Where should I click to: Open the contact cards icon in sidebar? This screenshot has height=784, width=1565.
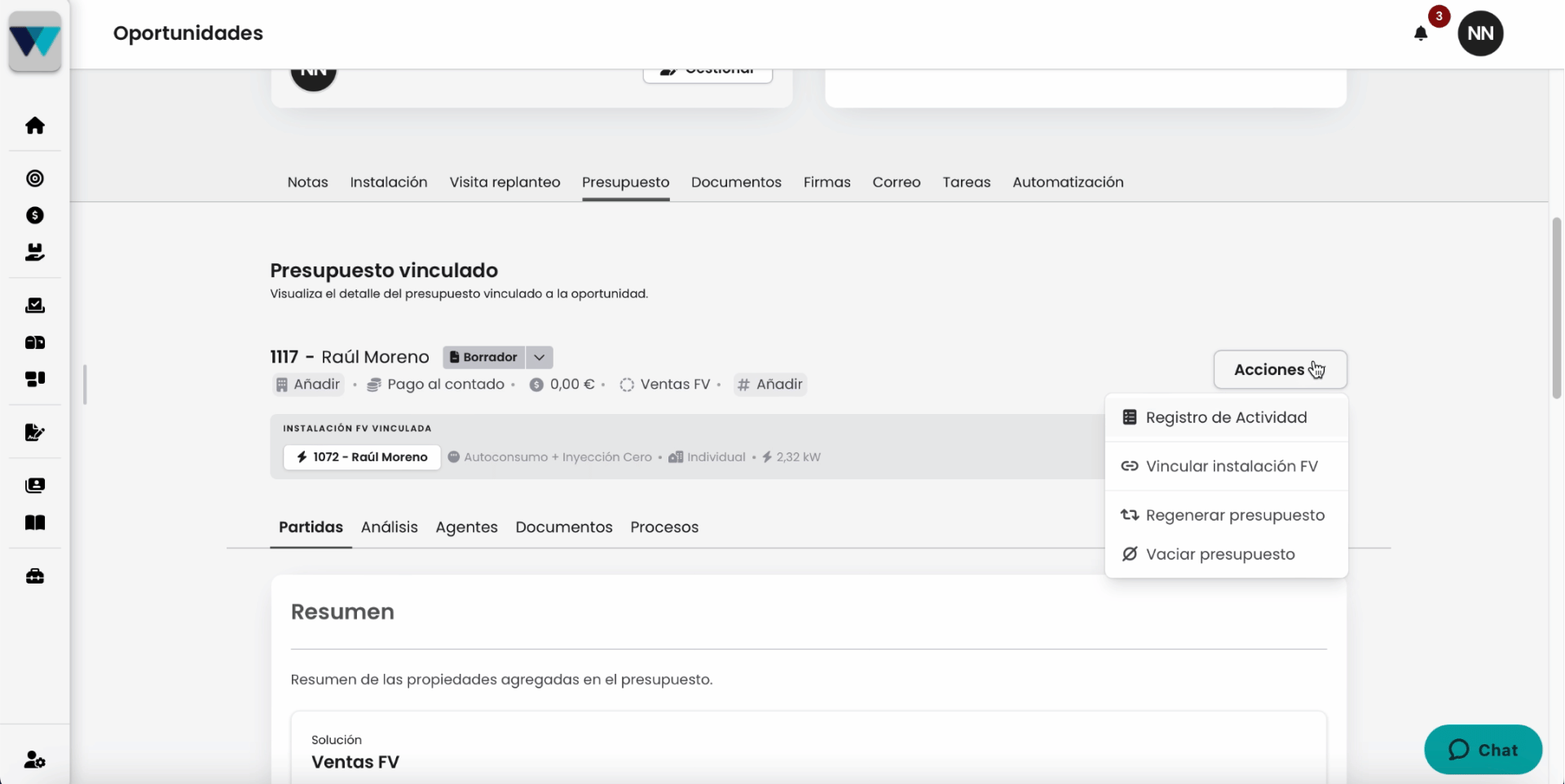pyautogui.click(x=35, y=486)
